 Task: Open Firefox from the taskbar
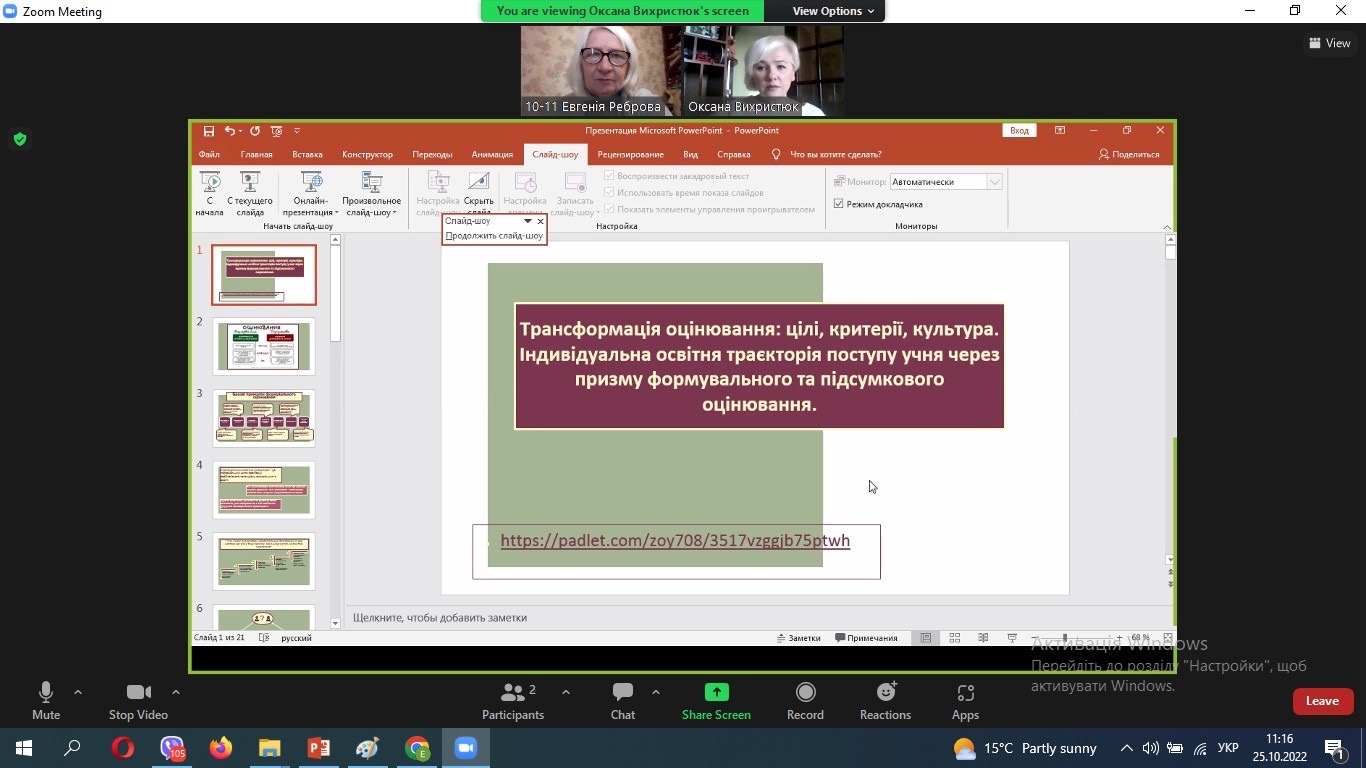click(x=221, y=748)
